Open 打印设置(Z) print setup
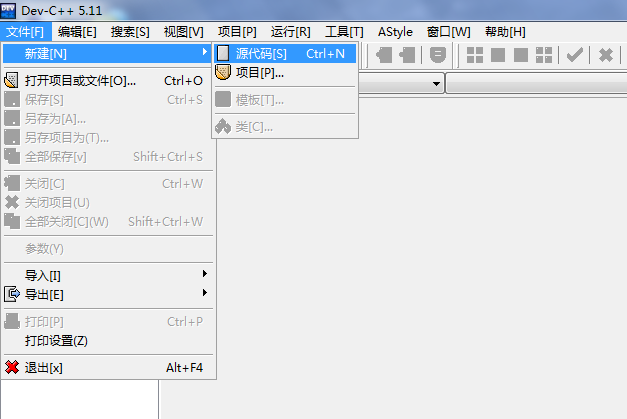The width and height of the screenshot is (627, 419). coord(108,341)
